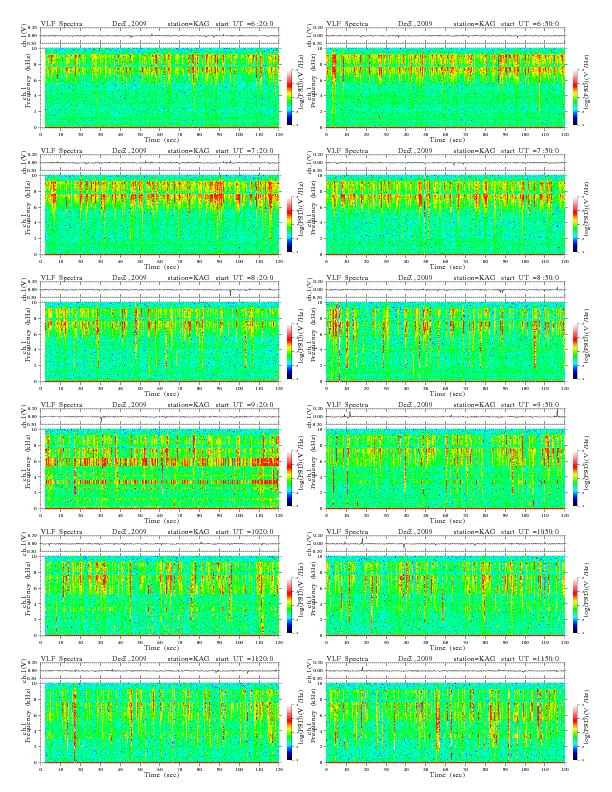The height and width of the screenshot is (792, 612).
Task: Click the PSD color bar of the 6:20:0 panel
Action: point(289,97)
